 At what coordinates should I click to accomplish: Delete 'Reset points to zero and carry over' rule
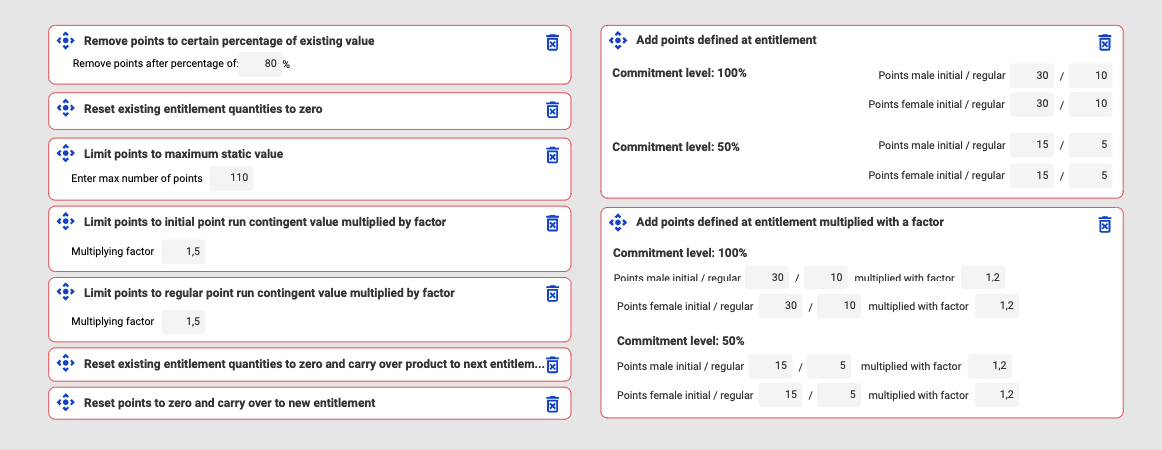click(552, 404)
